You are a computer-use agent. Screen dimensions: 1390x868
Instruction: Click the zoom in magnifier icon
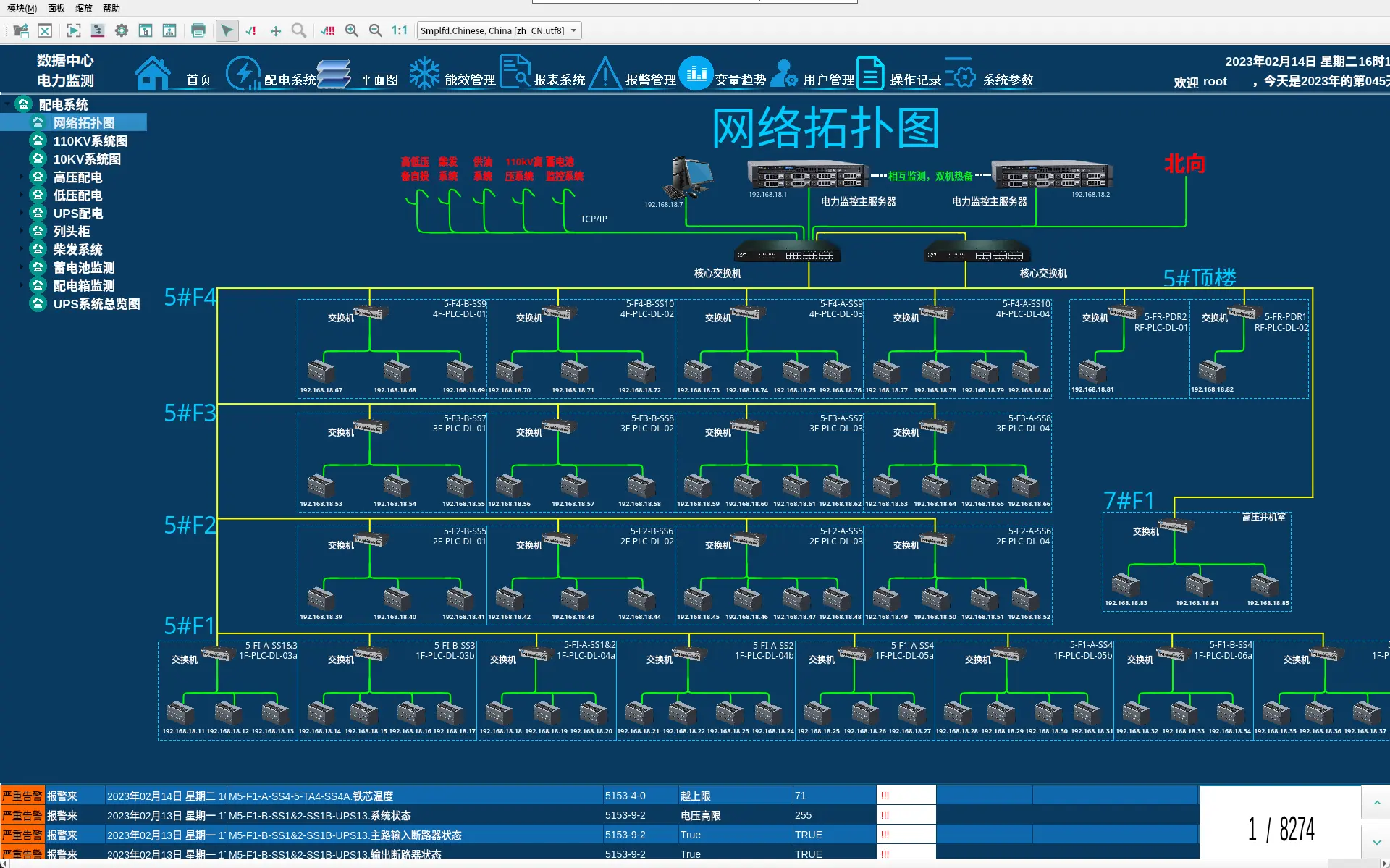point(352,30)
